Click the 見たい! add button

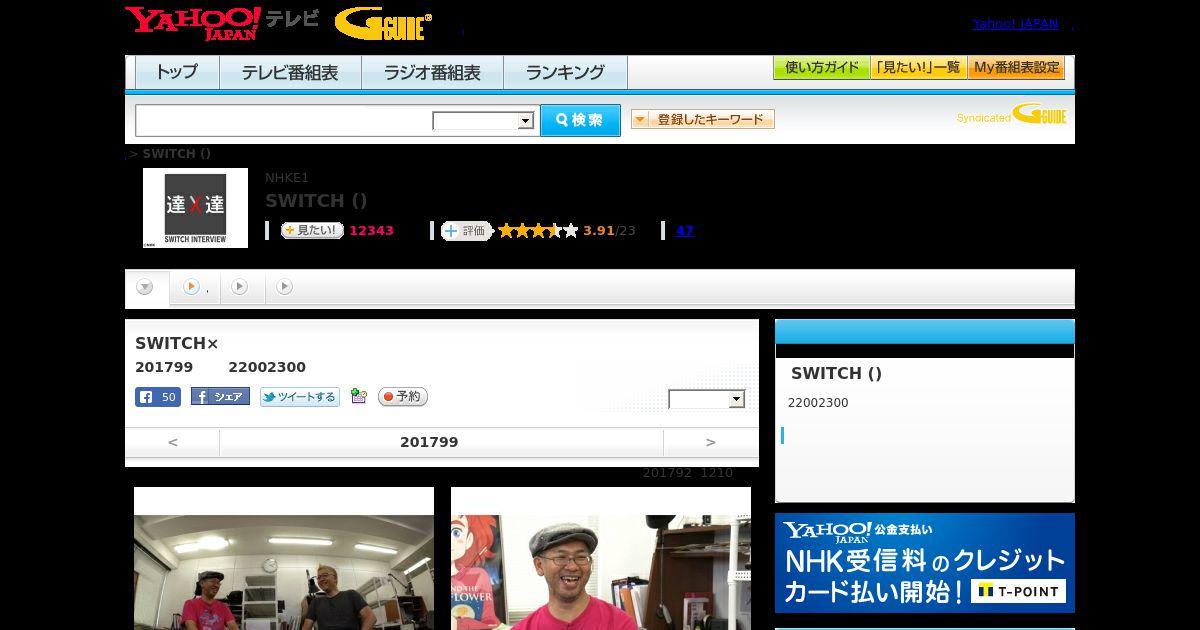[312, 230]
